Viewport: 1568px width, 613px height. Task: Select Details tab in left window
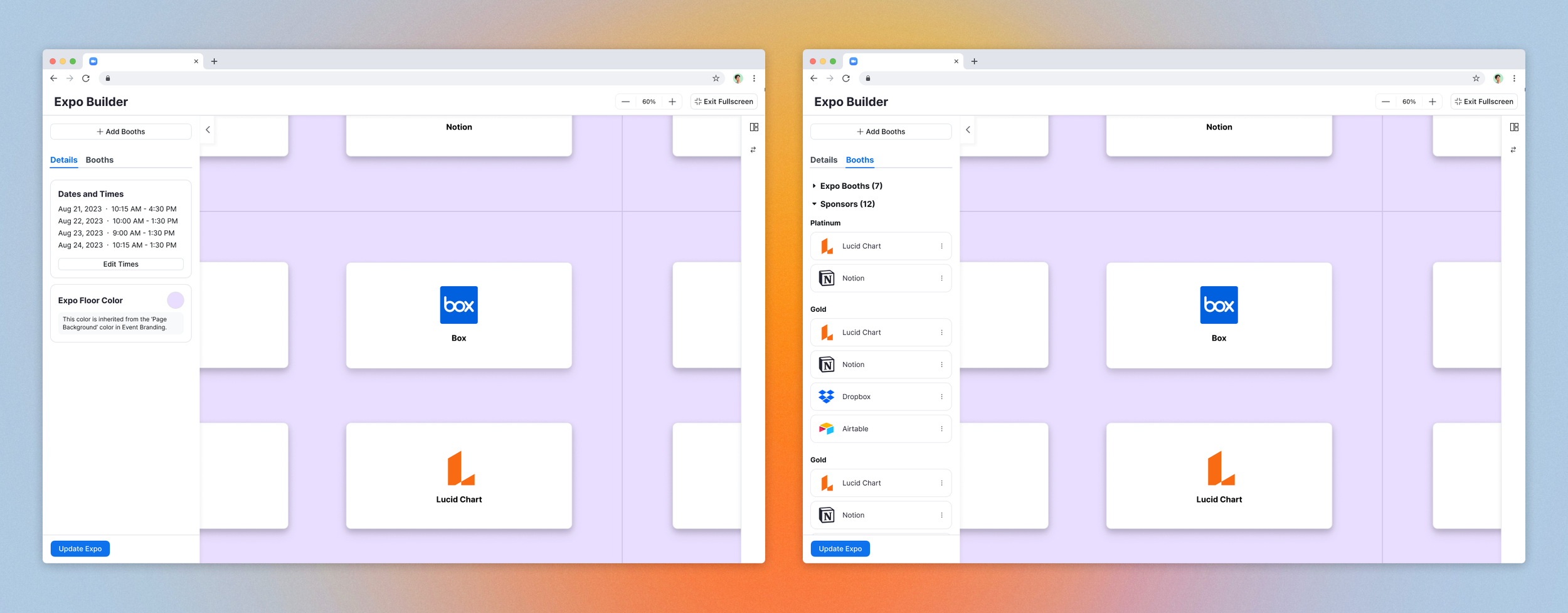[64, 160]
